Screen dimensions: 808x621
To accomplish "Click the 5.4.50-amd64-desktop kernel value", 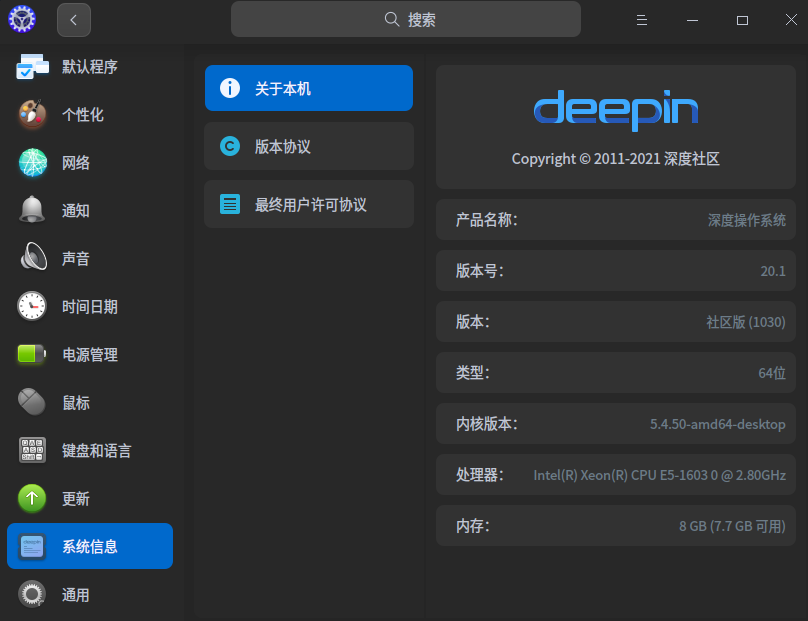I will pyautogui.click(x=718, y=424).
